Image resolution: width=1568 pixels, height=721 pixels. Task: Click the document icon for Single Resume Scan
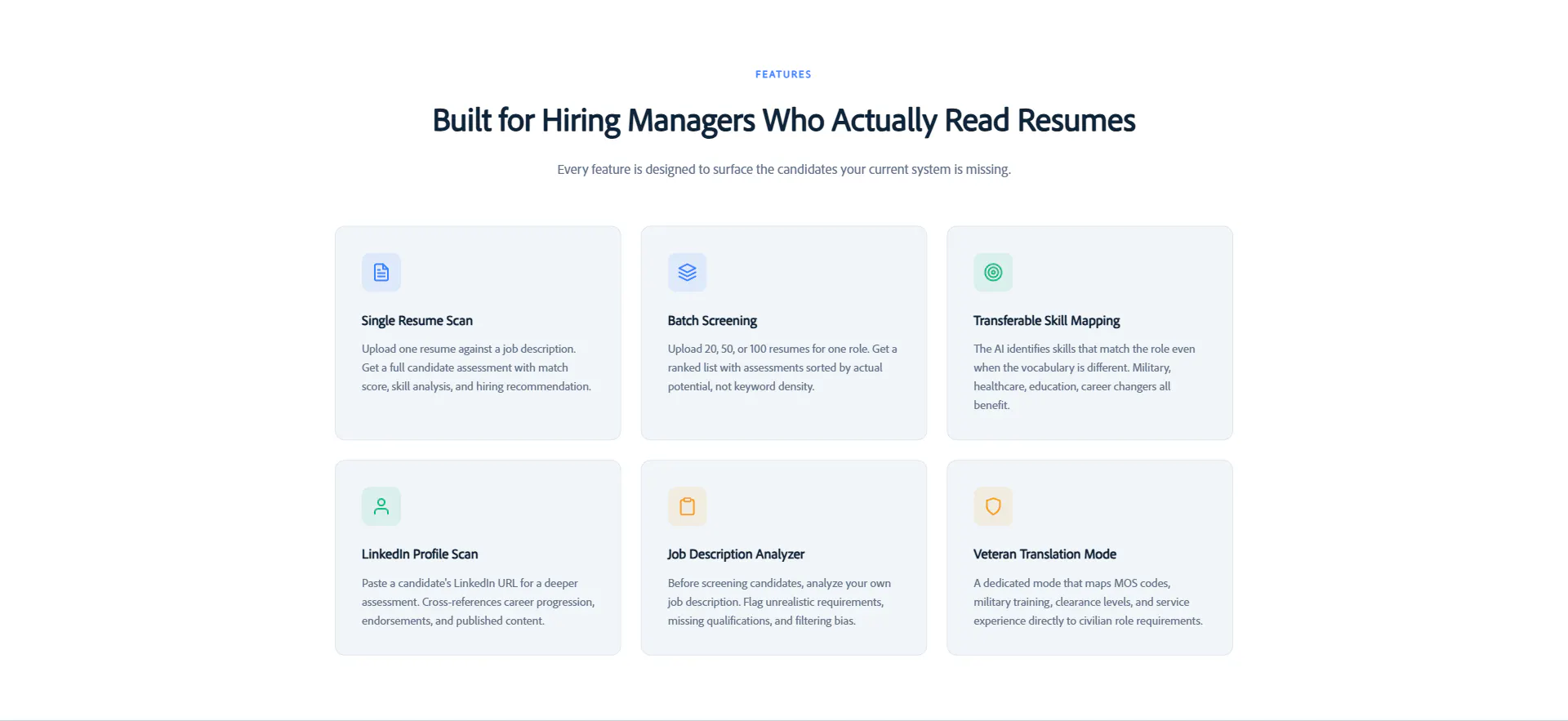coord(381,272)
